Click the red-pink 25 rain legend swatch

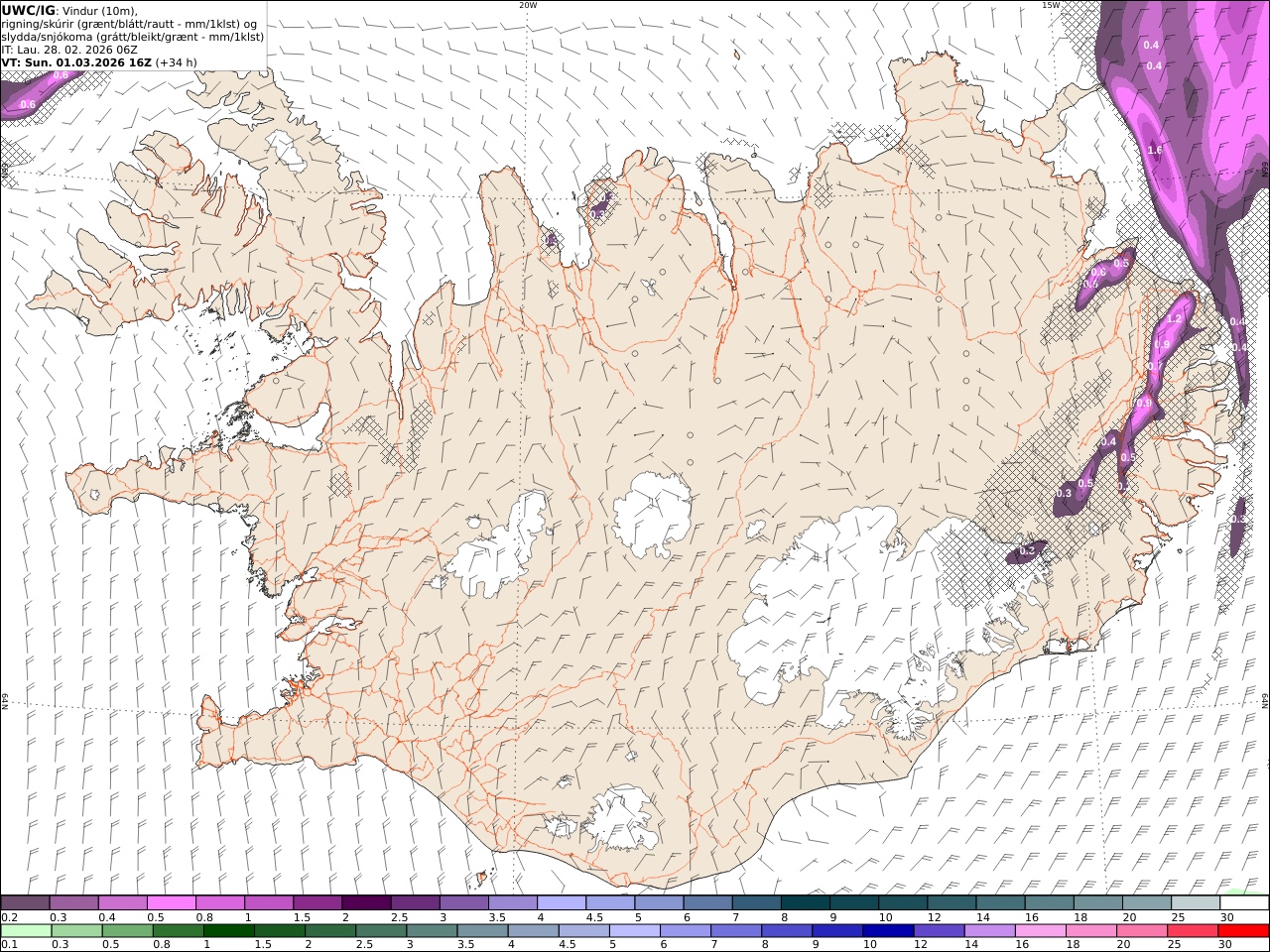[x=1193, y=931]
